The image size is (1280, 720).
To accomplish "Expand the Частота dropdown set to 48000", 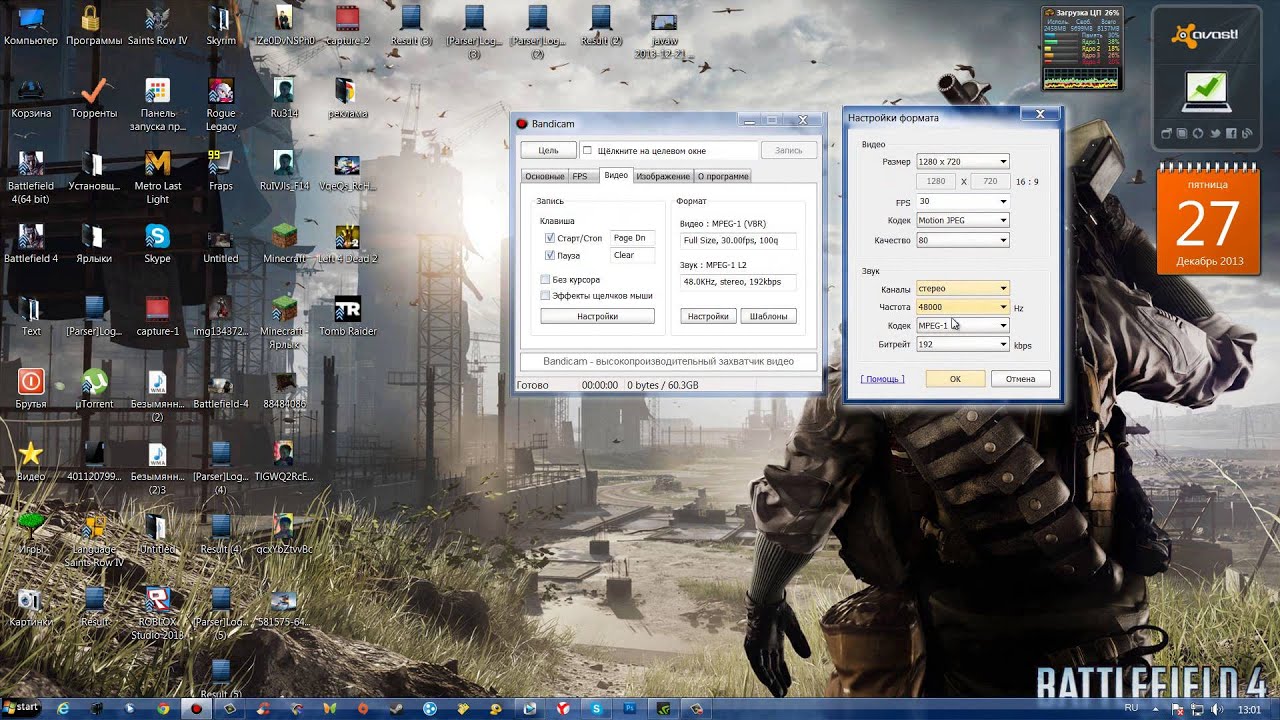I will coord(963,307).
